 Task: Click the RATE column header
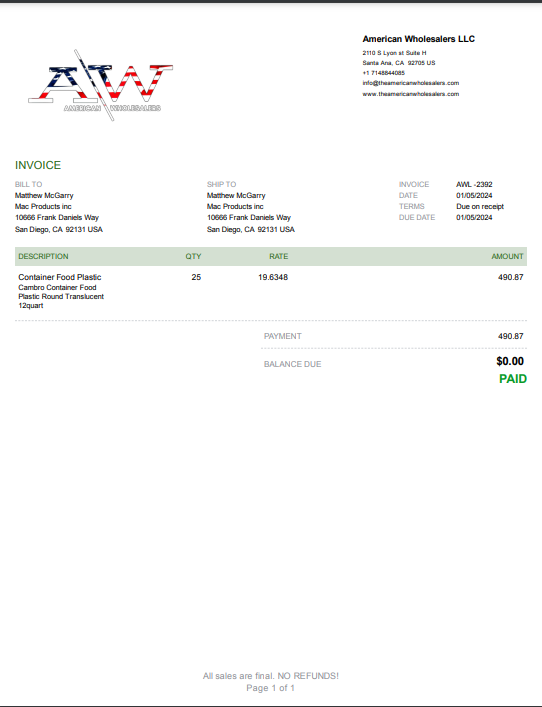[x=279, y=256]
